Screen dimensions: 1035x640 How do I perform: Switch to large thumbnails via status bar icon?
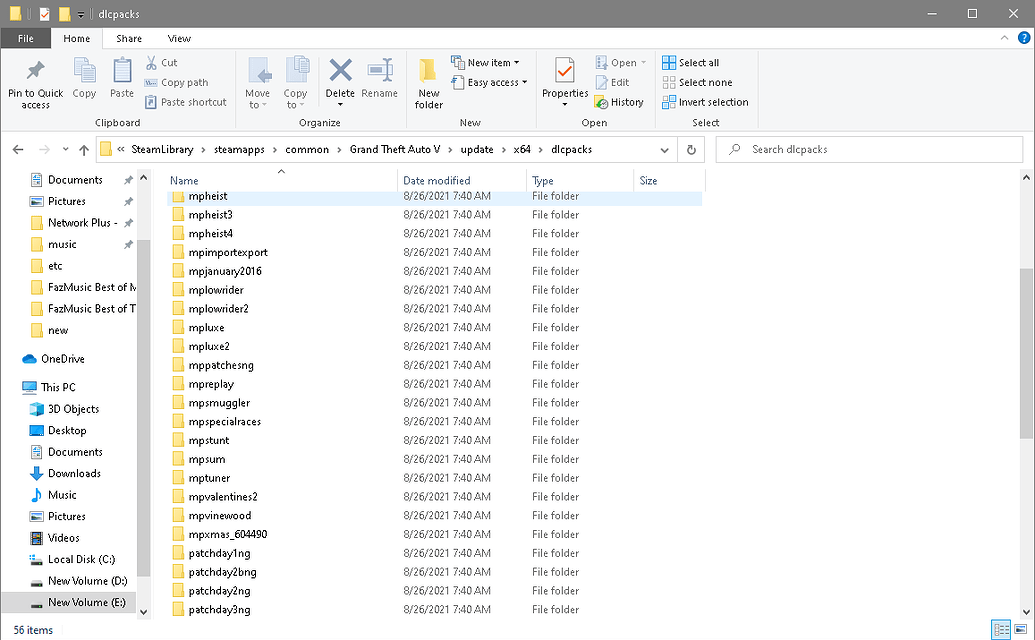[x=1021, y=629]
